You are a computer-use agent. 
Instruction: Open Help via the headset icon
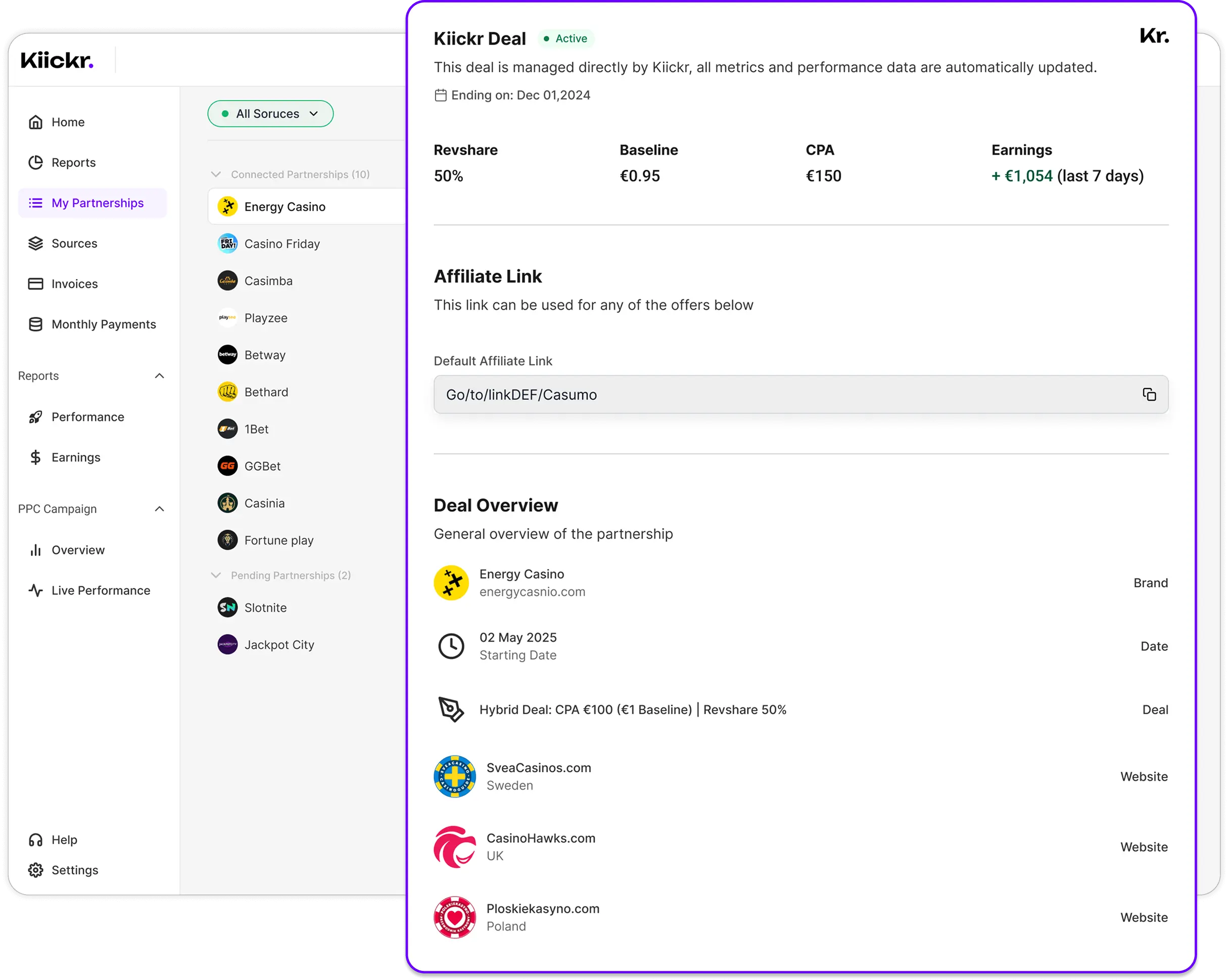click(x=35, y=839)
